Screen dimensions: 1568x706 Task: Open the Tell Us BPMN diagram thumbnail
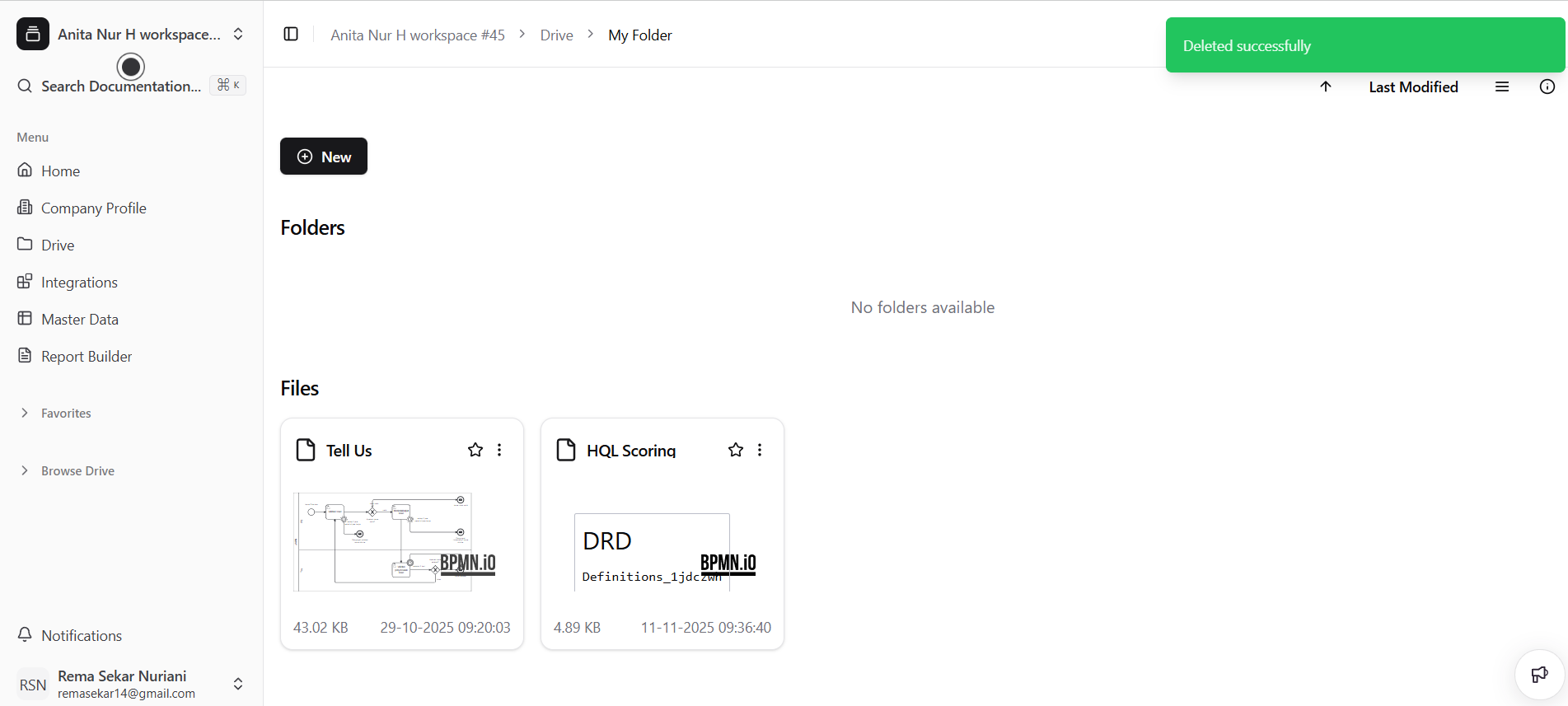tap(395, 541)
